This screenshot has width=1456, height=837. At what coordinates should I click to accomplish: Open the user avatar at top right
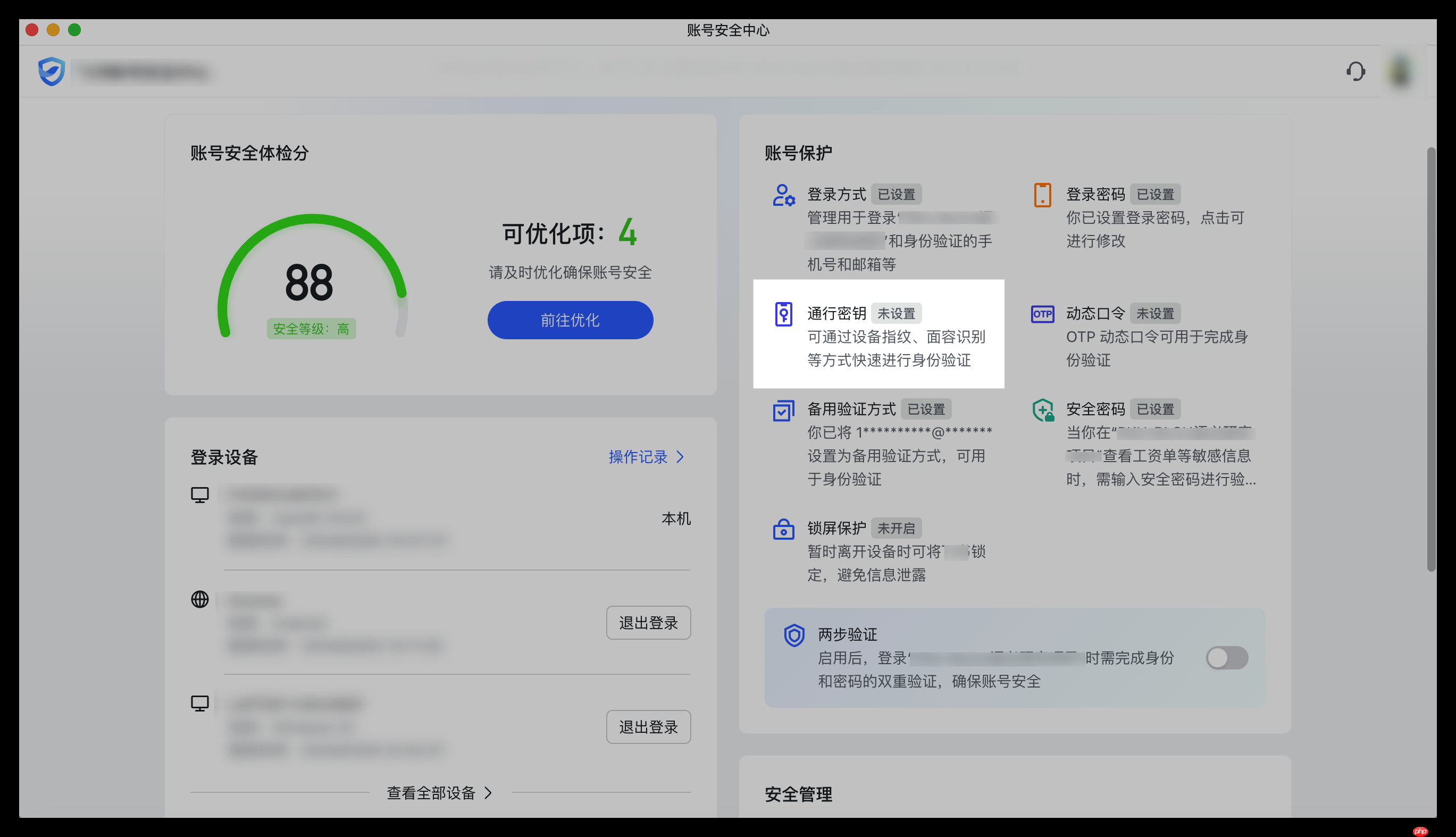pyautogui.click(x=1401, y=71)
